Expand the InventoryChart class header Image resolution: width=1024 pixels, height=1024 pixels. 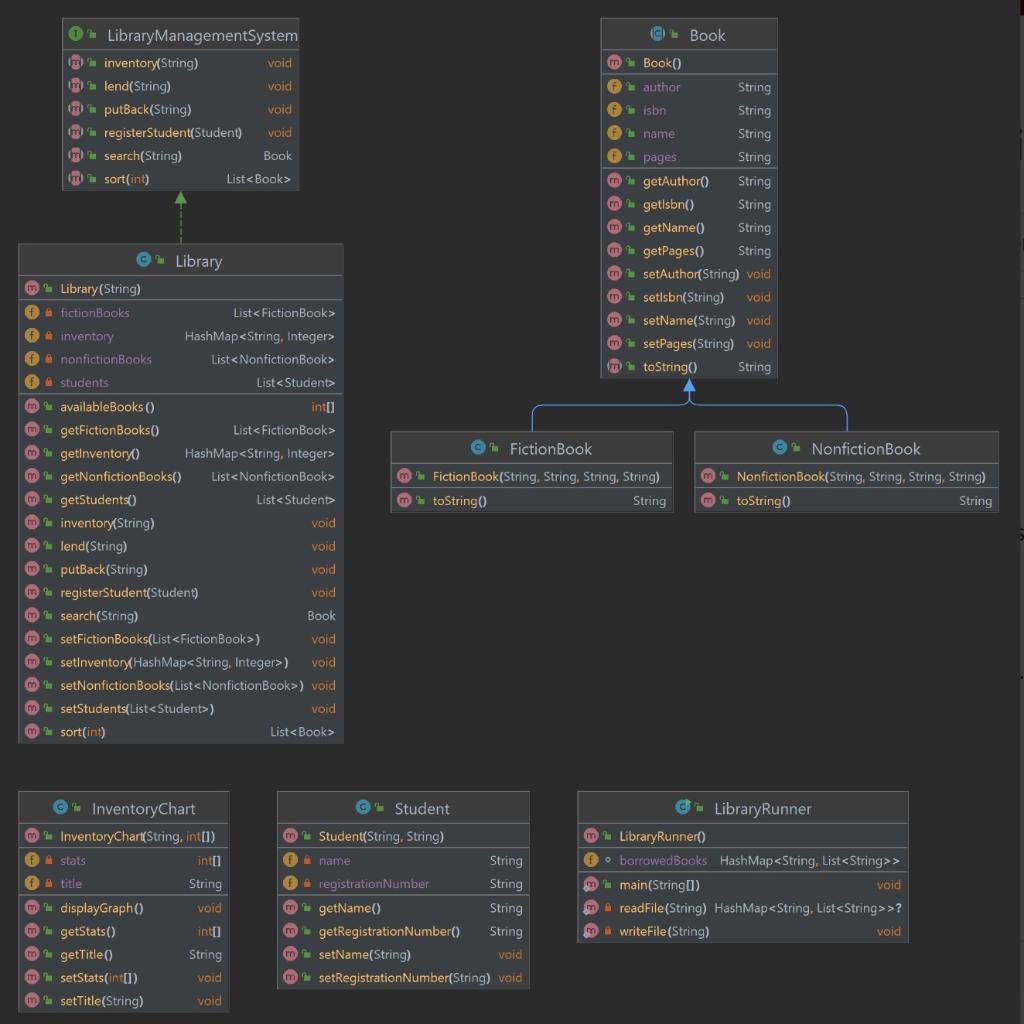point(123,807)
